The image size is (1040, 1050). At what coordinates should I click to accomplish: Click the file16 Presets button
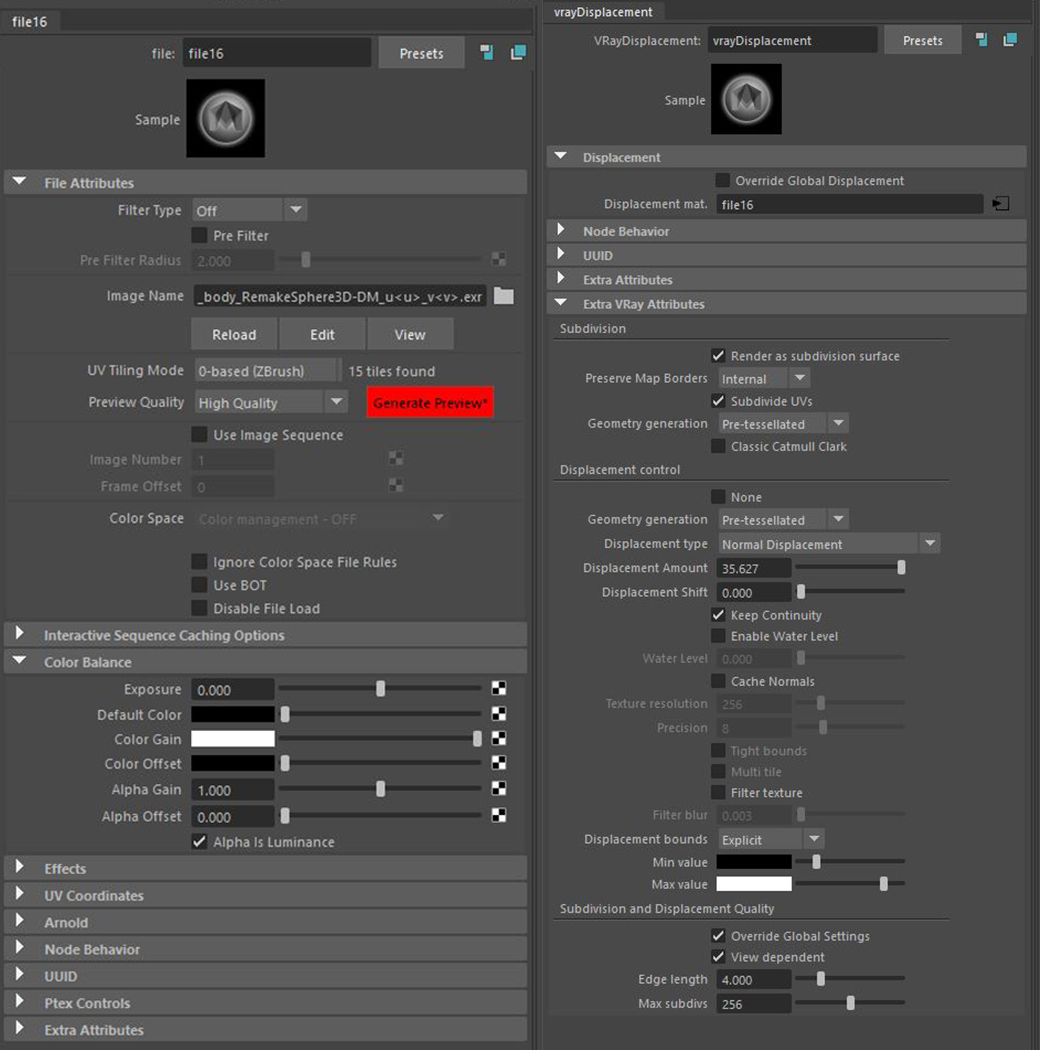[421, 53]
